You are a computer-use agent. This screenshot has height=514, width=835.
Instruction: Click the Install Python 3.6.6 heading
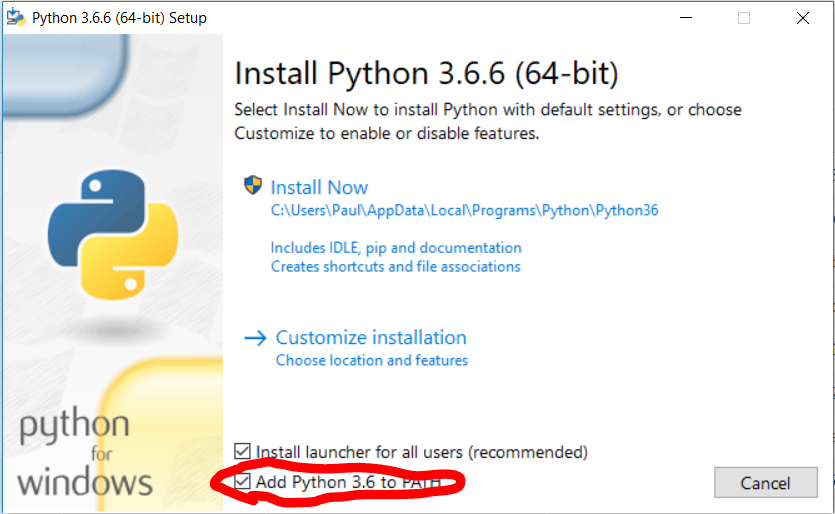coord(426,74)
